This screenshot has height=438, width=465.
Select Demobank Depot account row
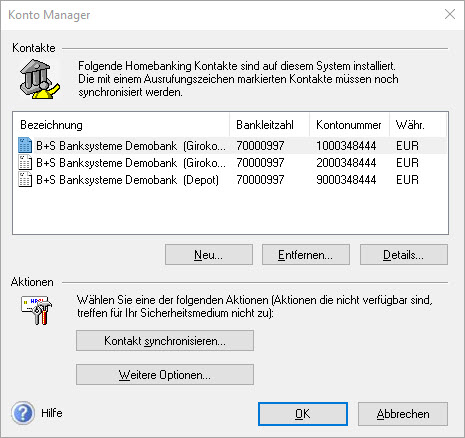(230, 180)
